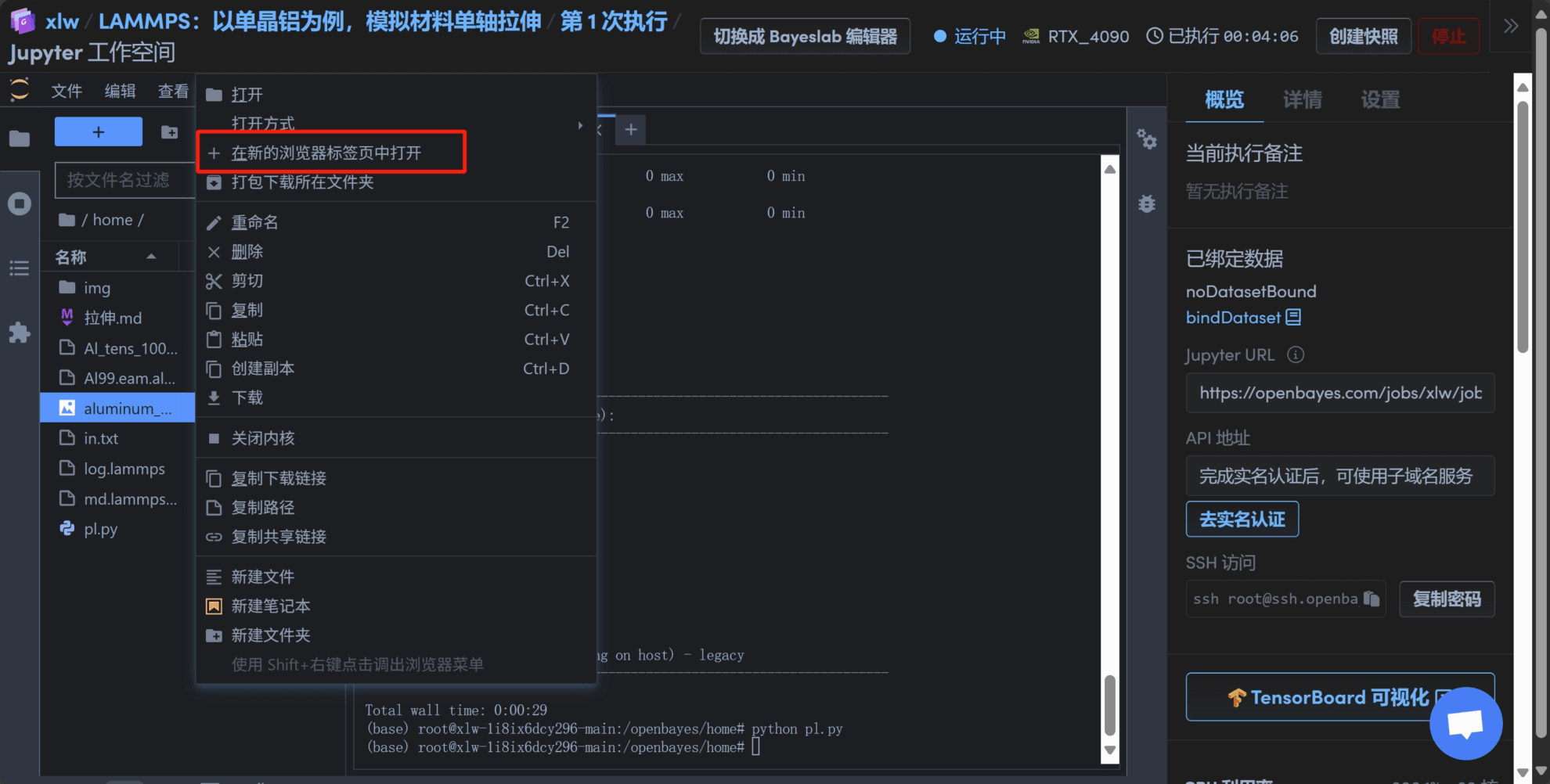Open the property inspector gears icon
Viewport: 1550px width, 784px height.
1147,139
